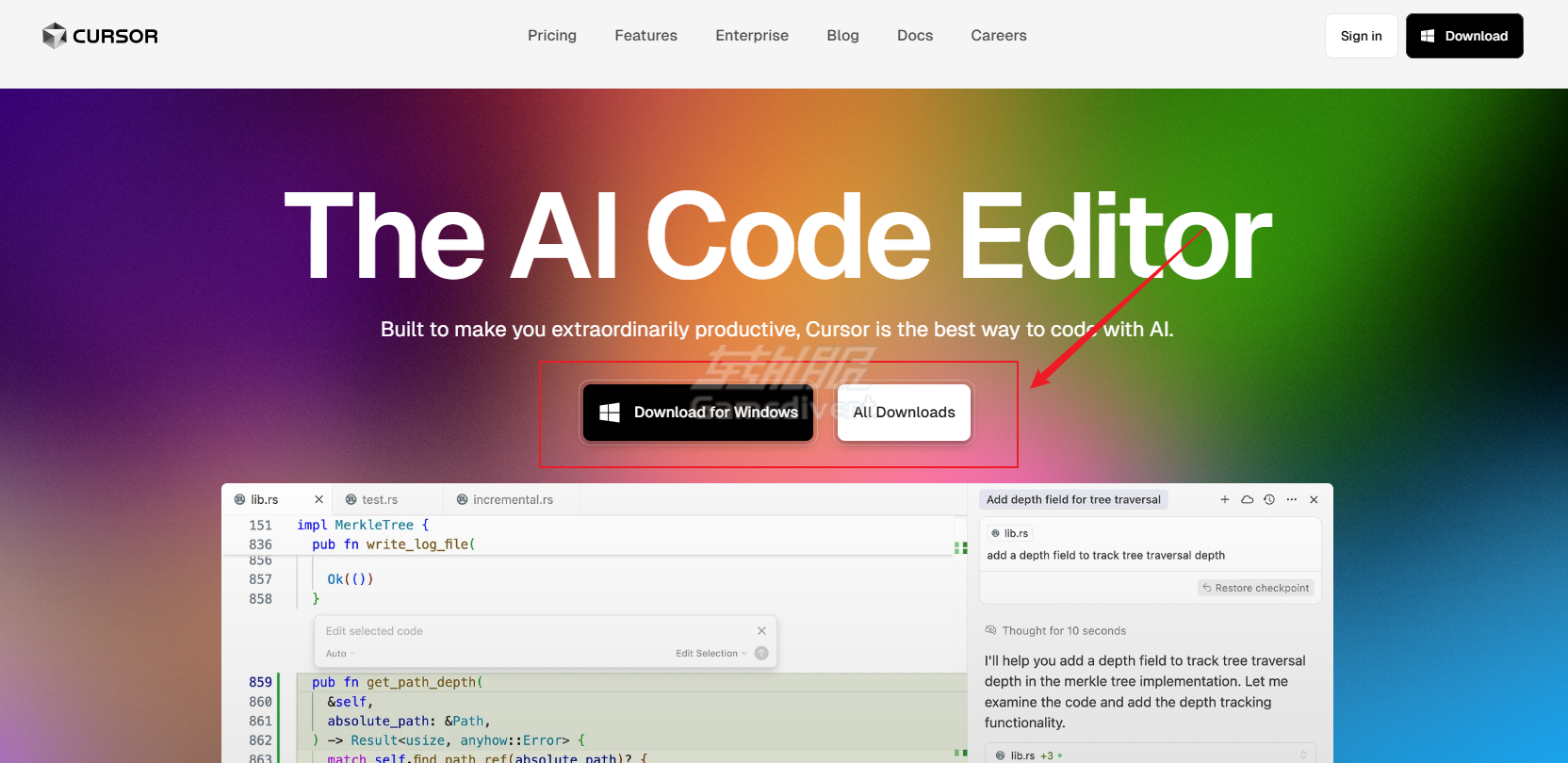1568x763 pixels.
Task: Click the Ok(()) code on line 857
Action: click(351, 579)
